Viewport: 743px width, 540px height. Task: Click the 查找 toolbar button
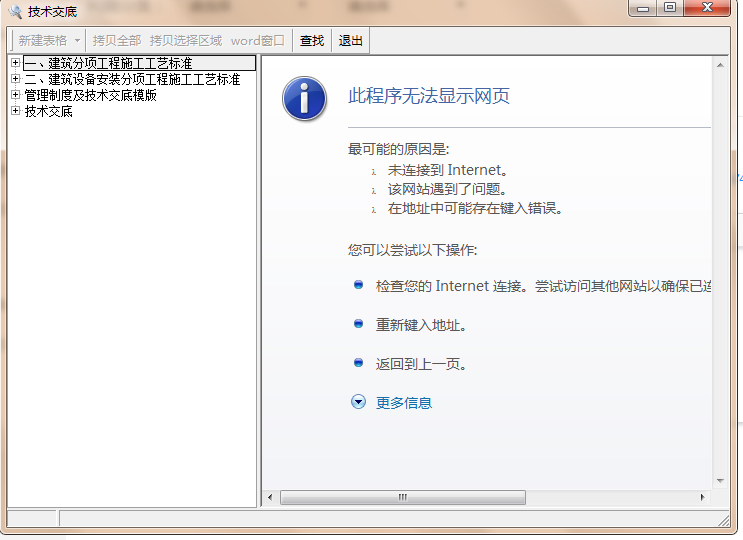[x=312, y=41]
